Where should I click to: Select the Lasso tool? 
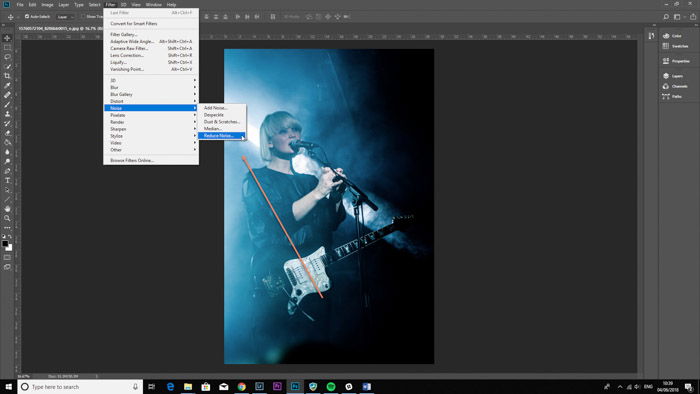click(x=7, y=57)
